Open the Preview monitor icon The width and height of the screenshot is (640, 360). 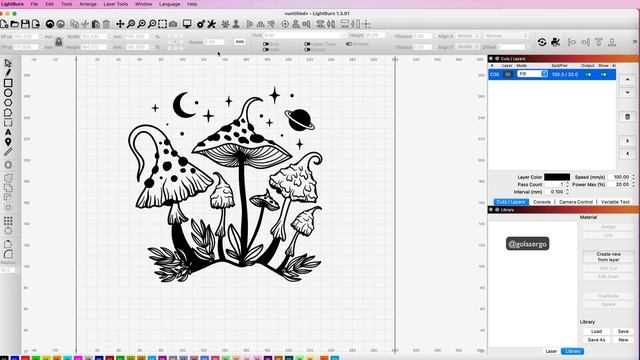click(187, 24)
